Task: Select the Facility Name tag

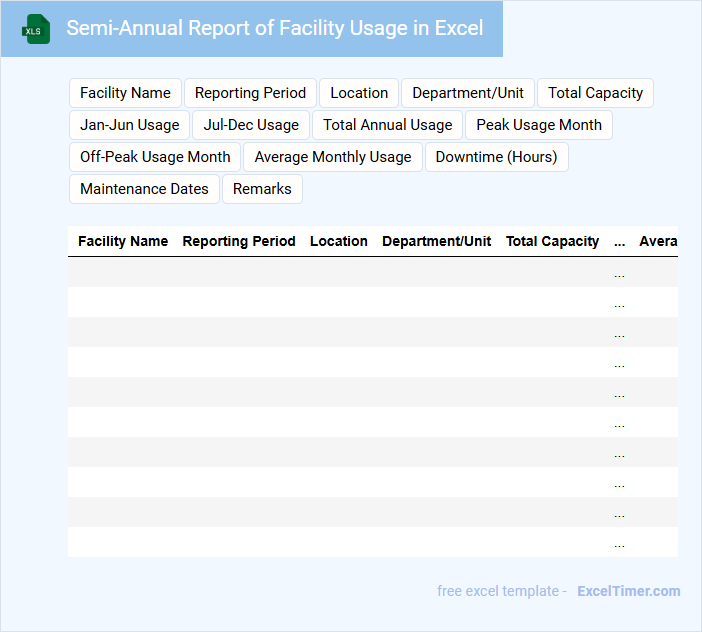Action: pos(125,93)
